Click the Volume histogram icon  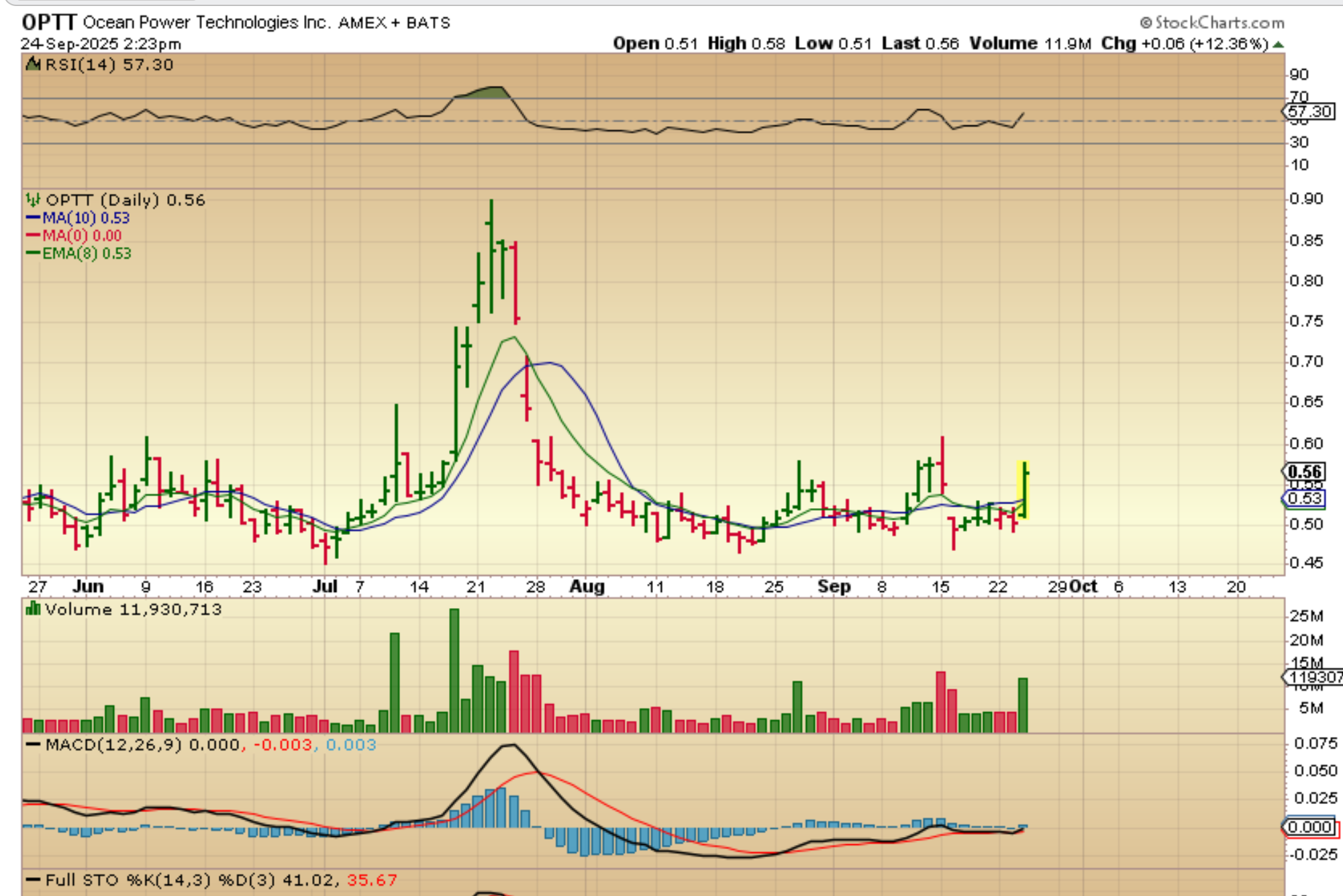[33, 609]
